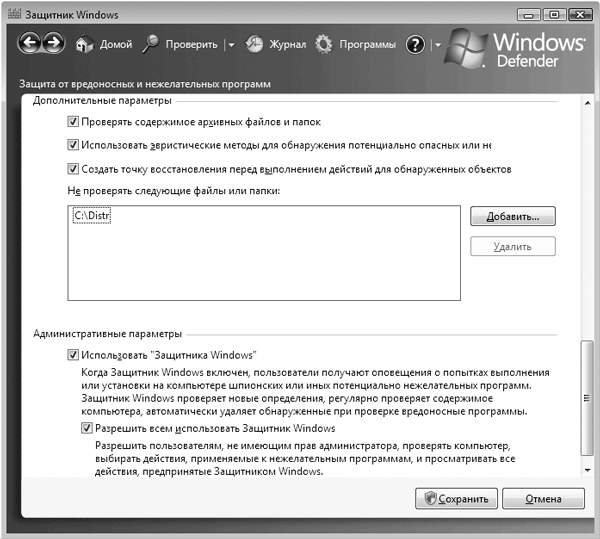Maximize the Защитник Windows window
Screen dimensions: 600x539
[554, 15]
